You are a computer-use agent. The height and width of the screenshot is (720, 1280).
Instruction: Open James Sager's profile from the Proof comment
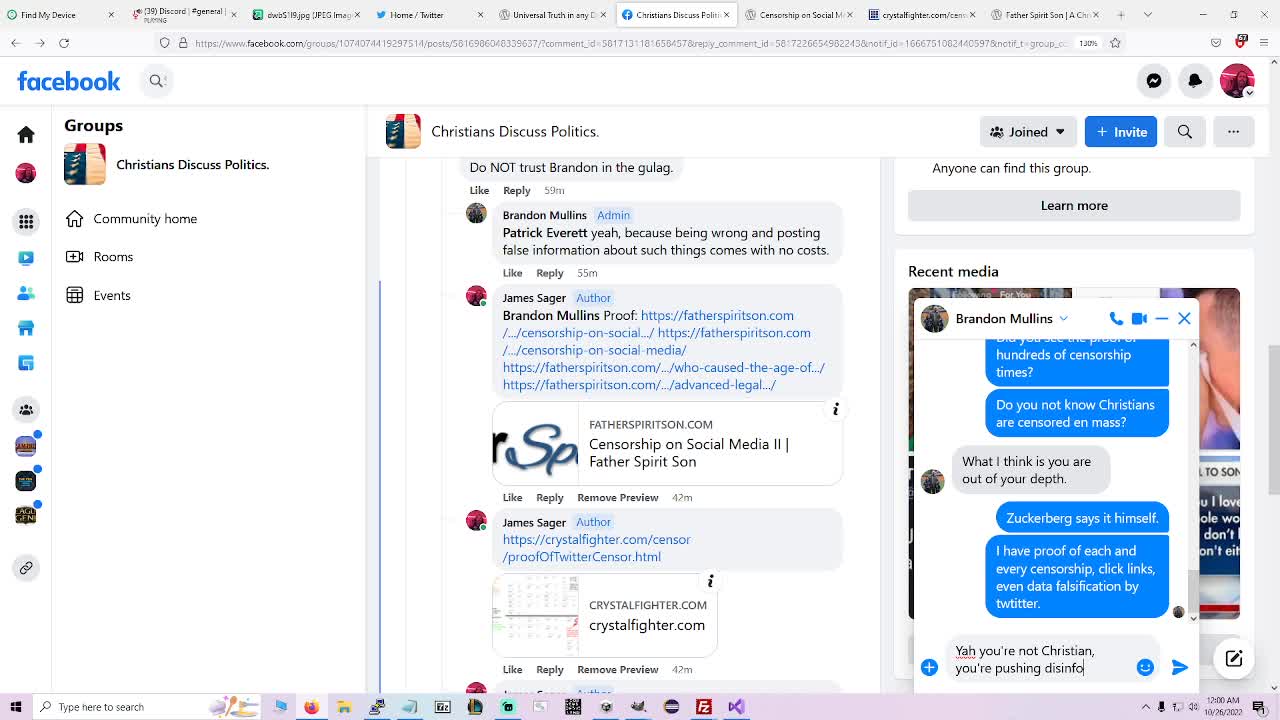pos(534,298)
